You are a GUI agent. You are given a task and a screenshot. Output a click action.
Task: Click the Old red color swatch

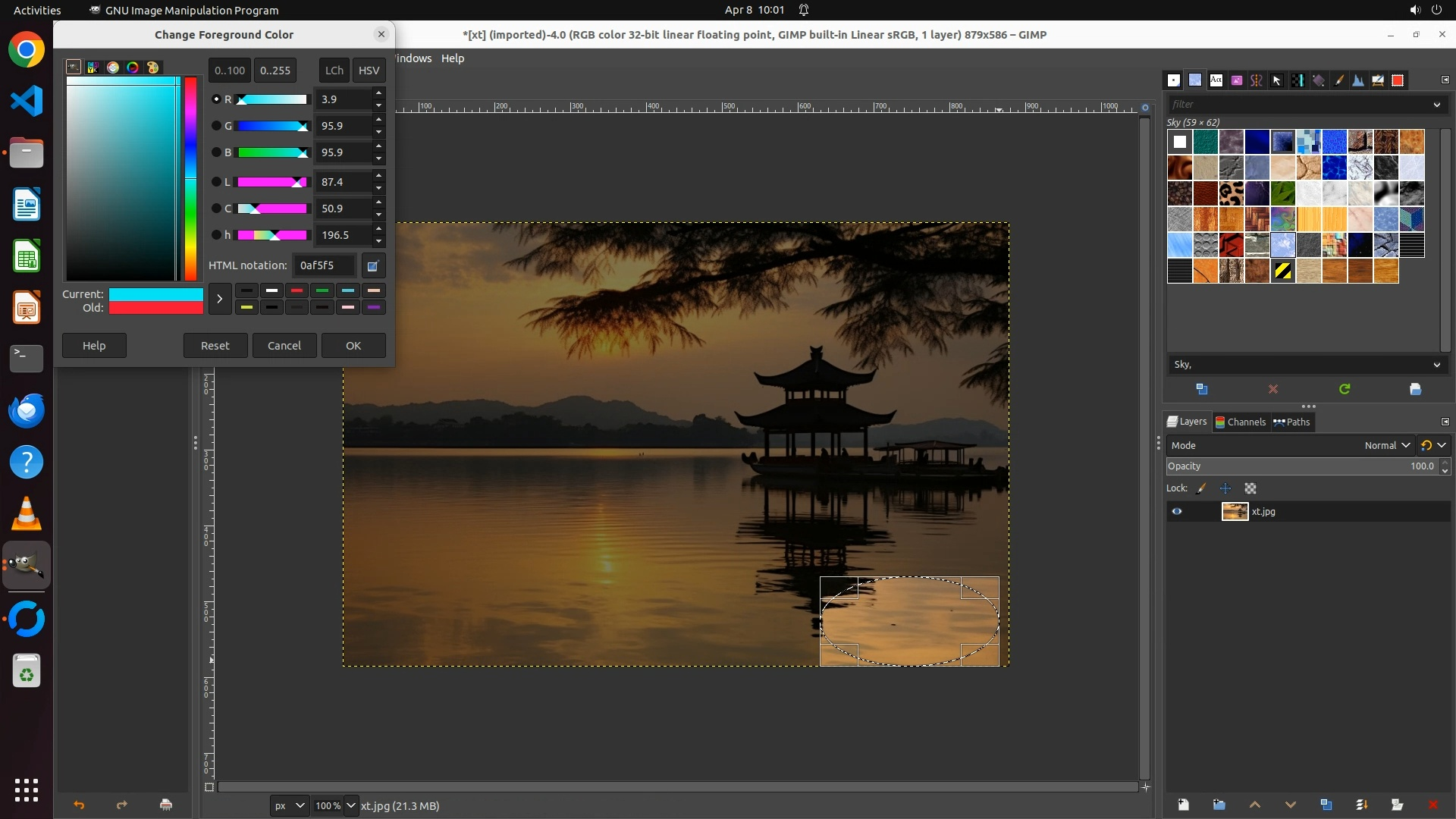[x=155, y=308]
